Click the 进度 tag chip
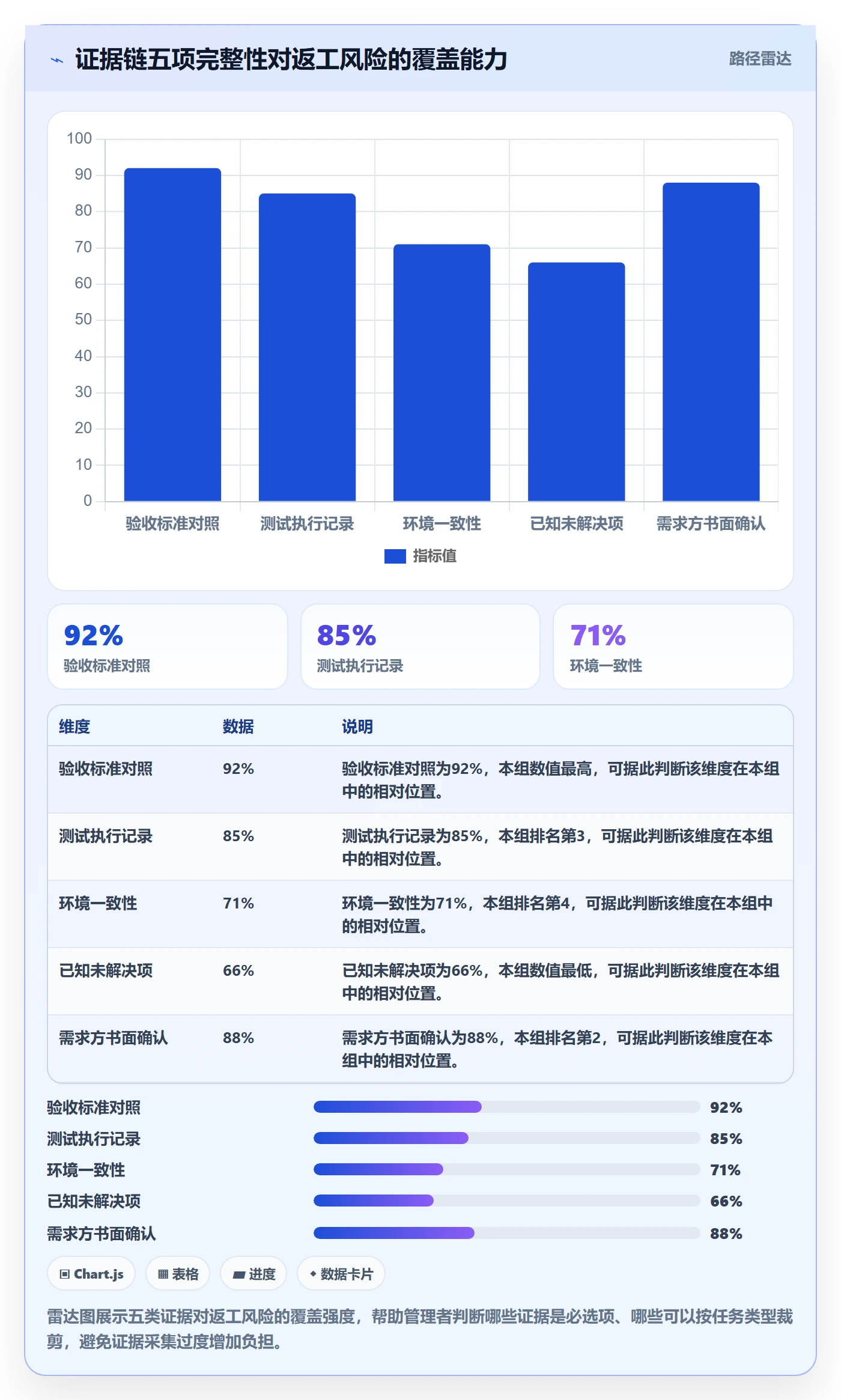The width and height of the screenshot is (841, 1400). pyautogui.click(x=254, y=1274)
